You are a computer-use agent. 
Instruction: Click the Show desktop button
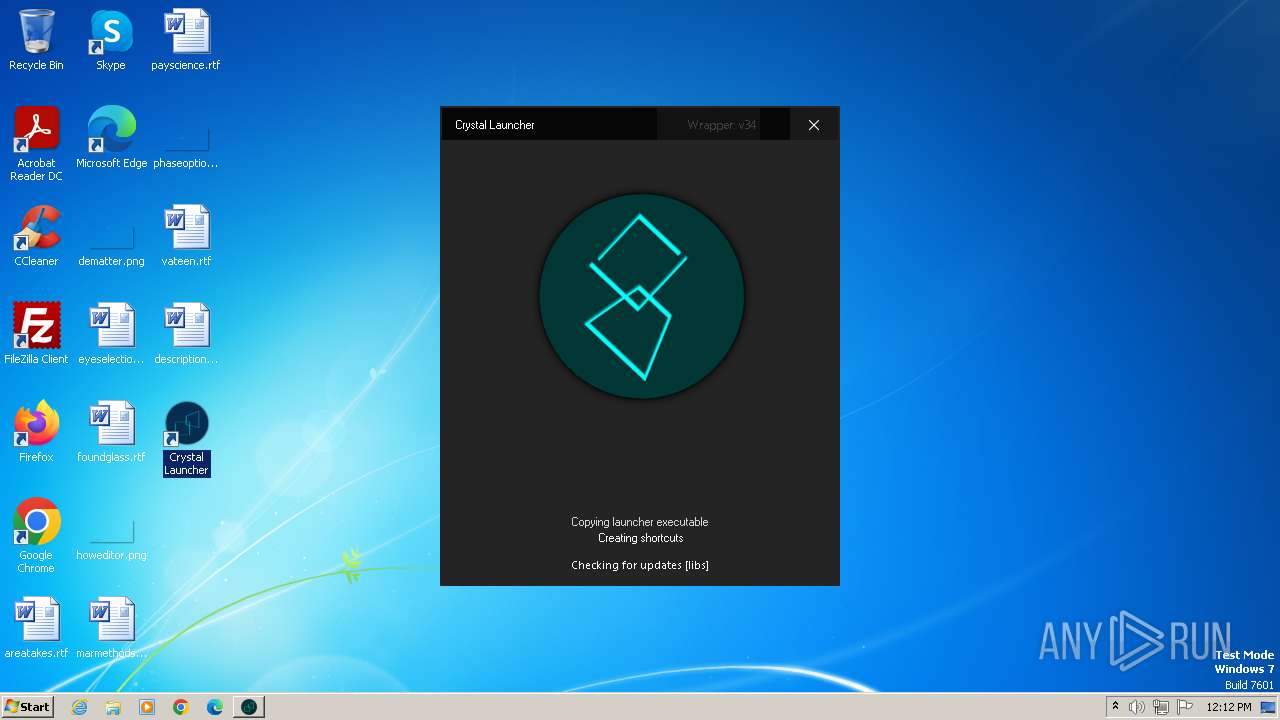1270,707
